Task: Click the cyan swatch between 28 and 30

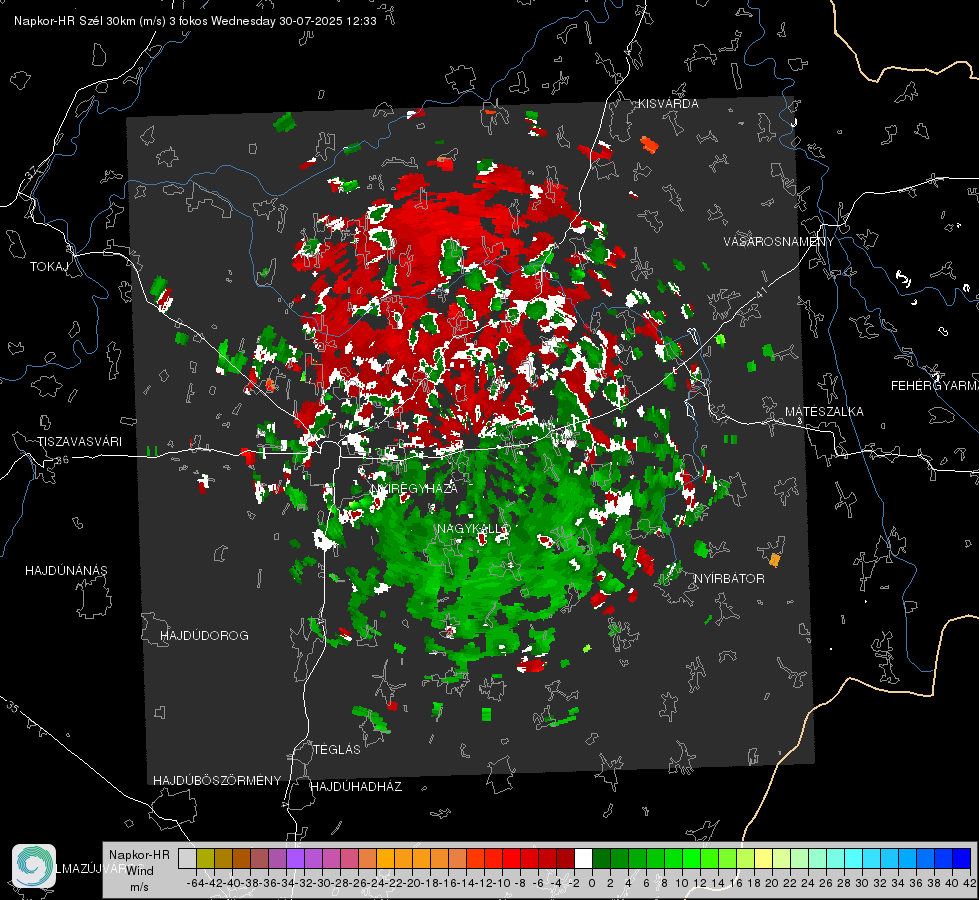Action: (x=854, y=859)
